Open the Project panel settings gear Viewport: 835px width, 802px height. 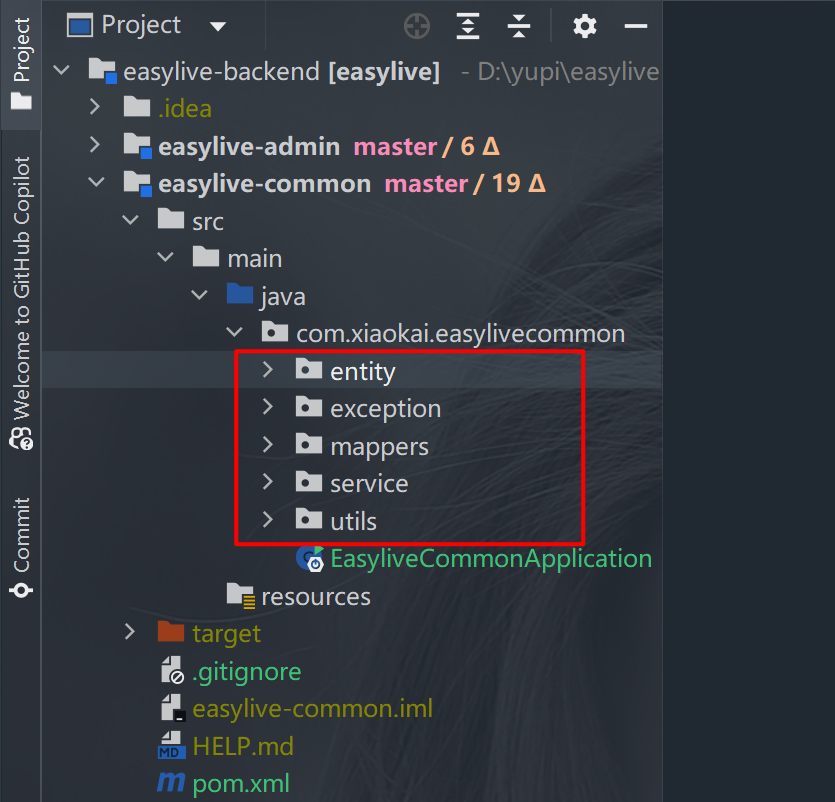tap(585, 26)
